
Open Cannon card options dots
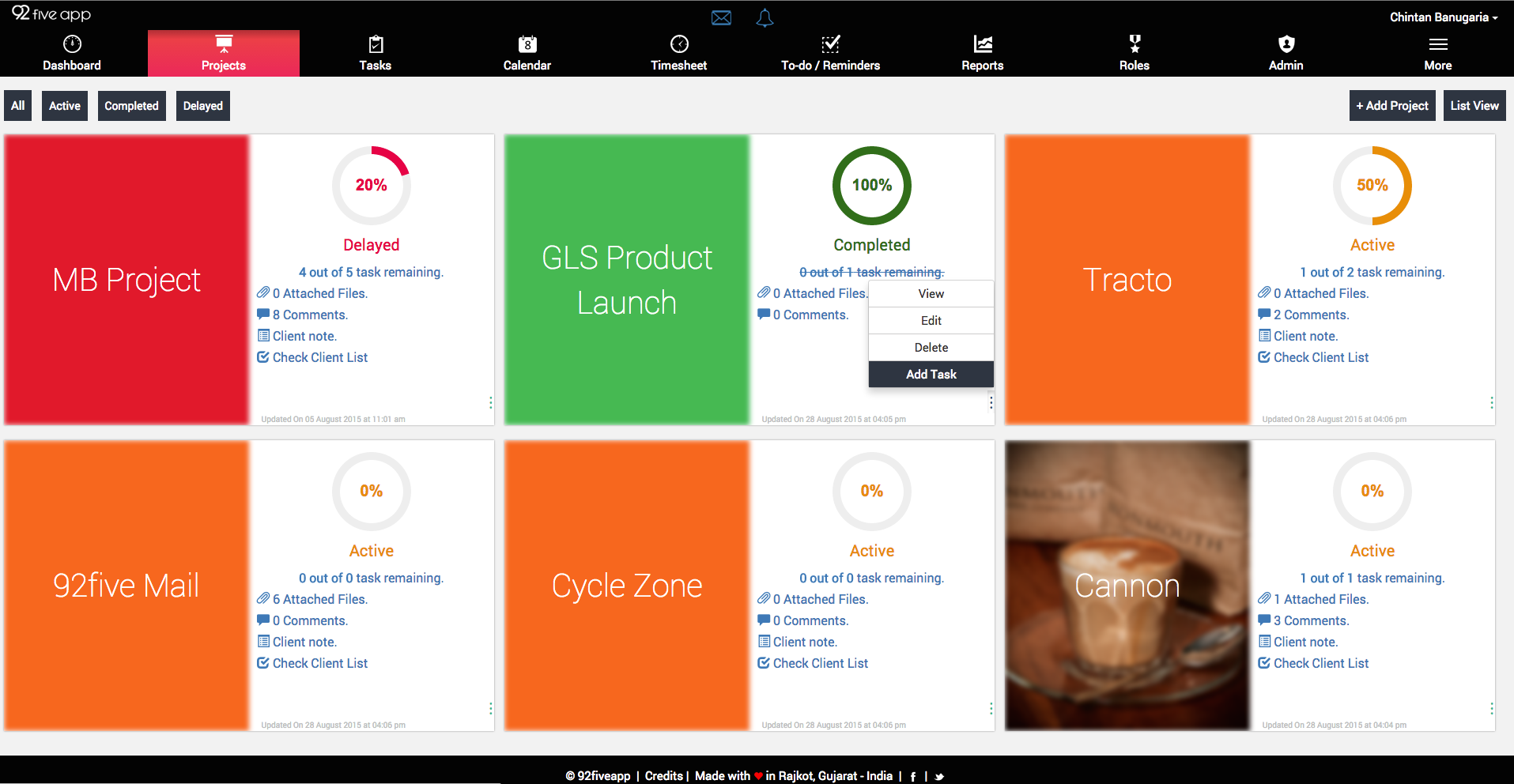(1491, 709)
